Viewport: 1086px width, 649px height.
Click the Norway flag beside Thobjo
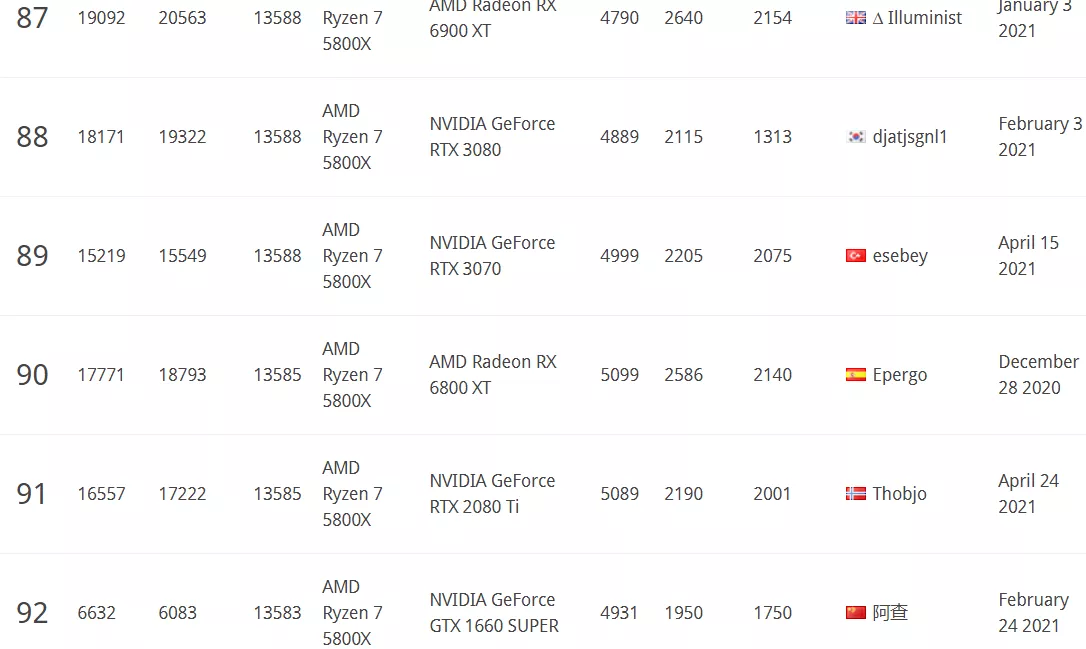(x=855, y=494)
